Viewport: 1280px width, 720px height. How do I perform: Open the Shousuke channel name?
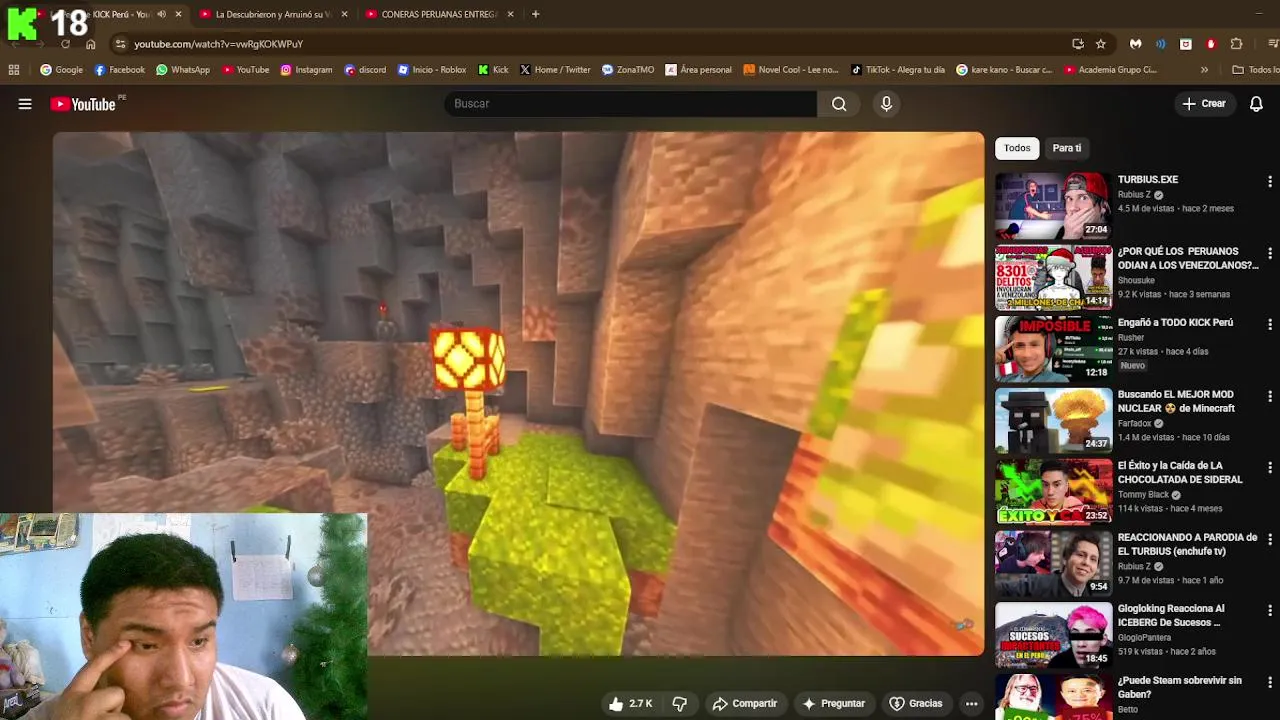pos(1136,281)
